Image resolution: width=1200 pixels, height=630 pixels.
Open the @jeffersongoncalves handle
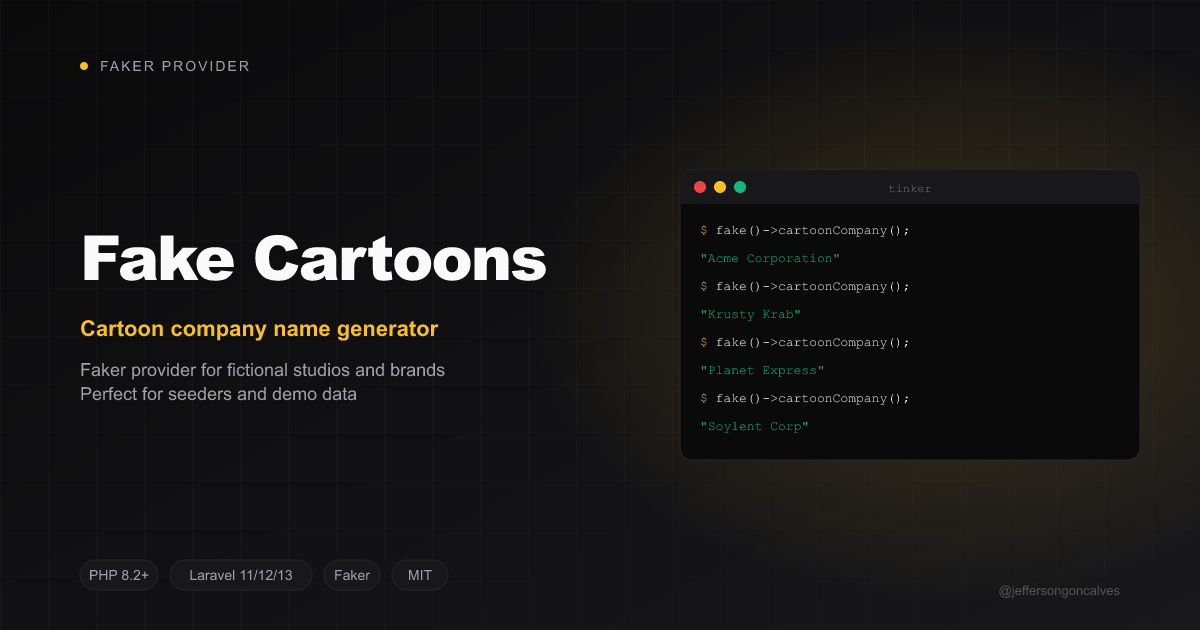[1059, 591]
